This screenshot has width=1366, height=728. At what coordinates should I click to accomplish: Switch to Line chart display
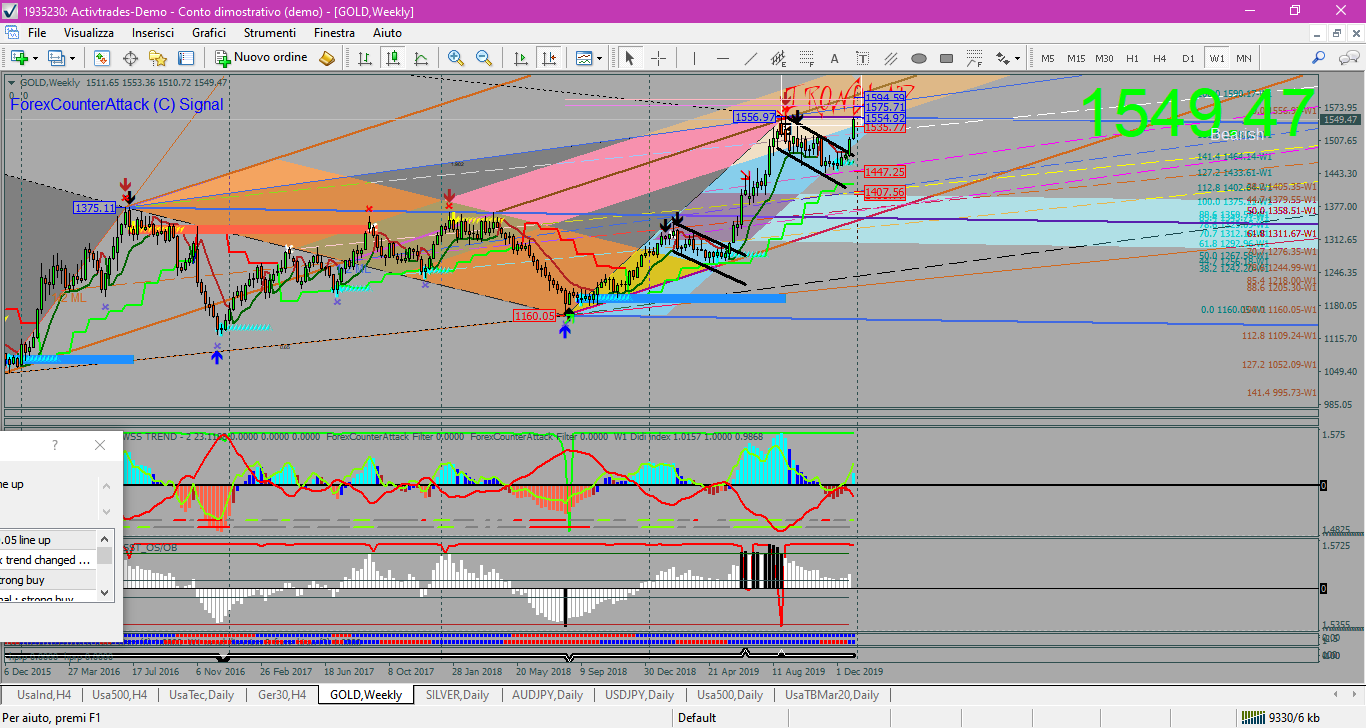421,58
